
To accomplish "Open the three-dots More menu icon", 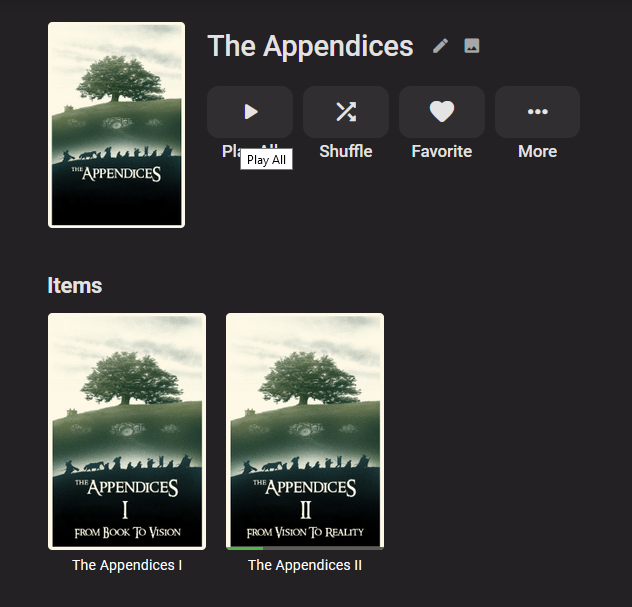I will tap(538, 112).
